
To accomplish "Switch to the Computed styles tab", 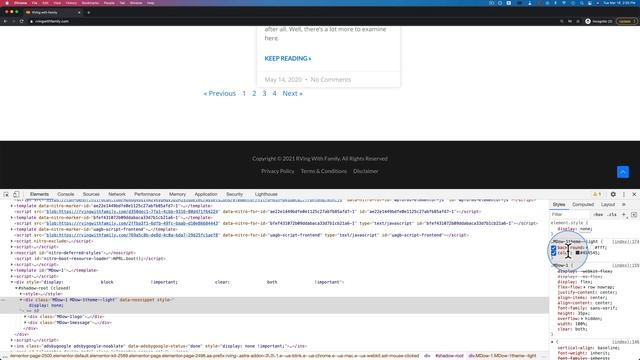I will [583, 204].
